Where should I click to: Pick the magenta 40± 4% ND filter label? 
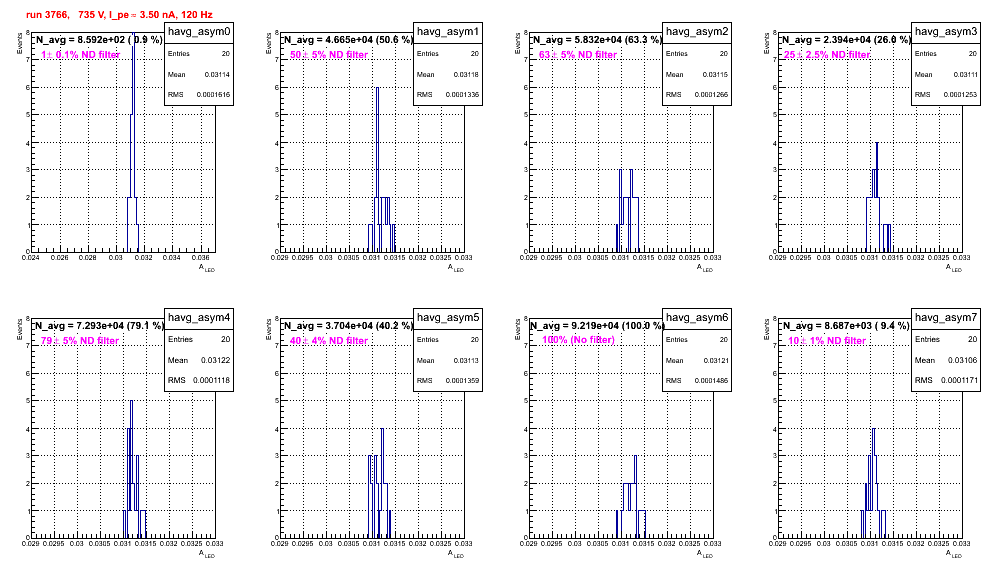coord(329,341)
